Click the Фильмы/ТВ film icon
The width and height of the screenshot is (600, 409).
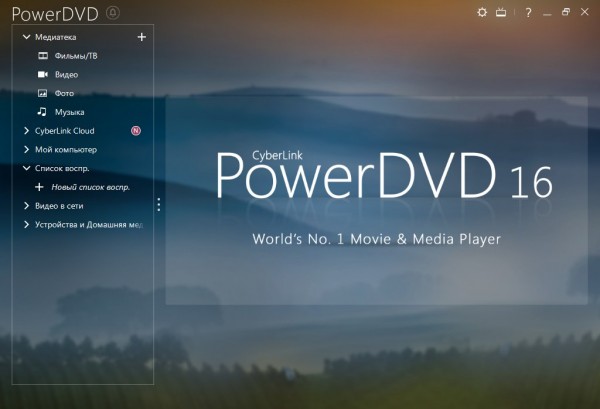coord(43,56)
